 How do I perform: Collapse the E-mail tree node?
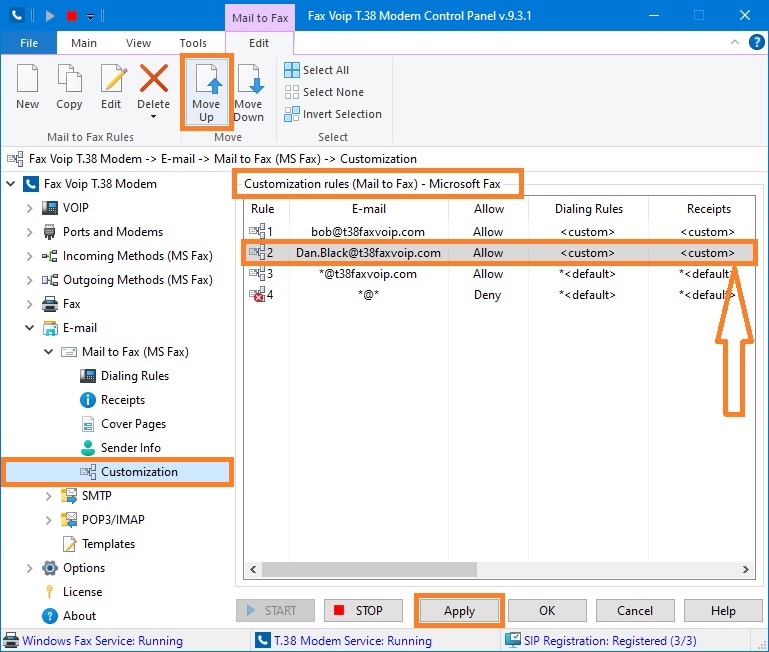point(29,328)
